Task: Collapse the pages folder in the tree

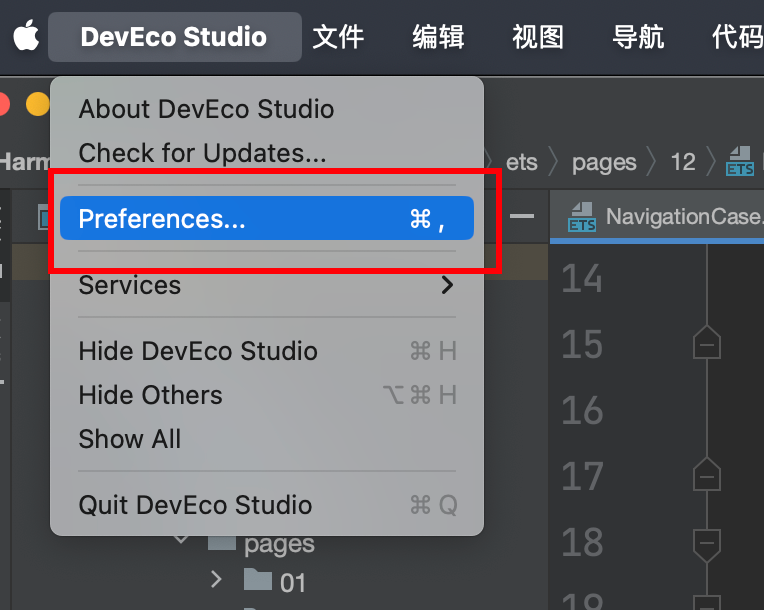Action: click(x=181, y=539)
